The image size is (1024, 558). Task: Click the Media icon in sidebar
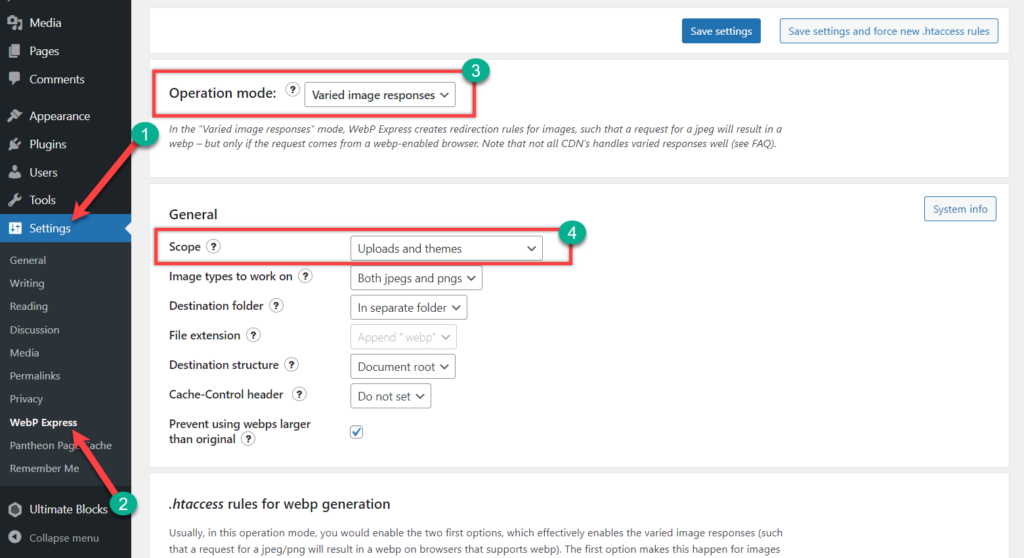15,23
